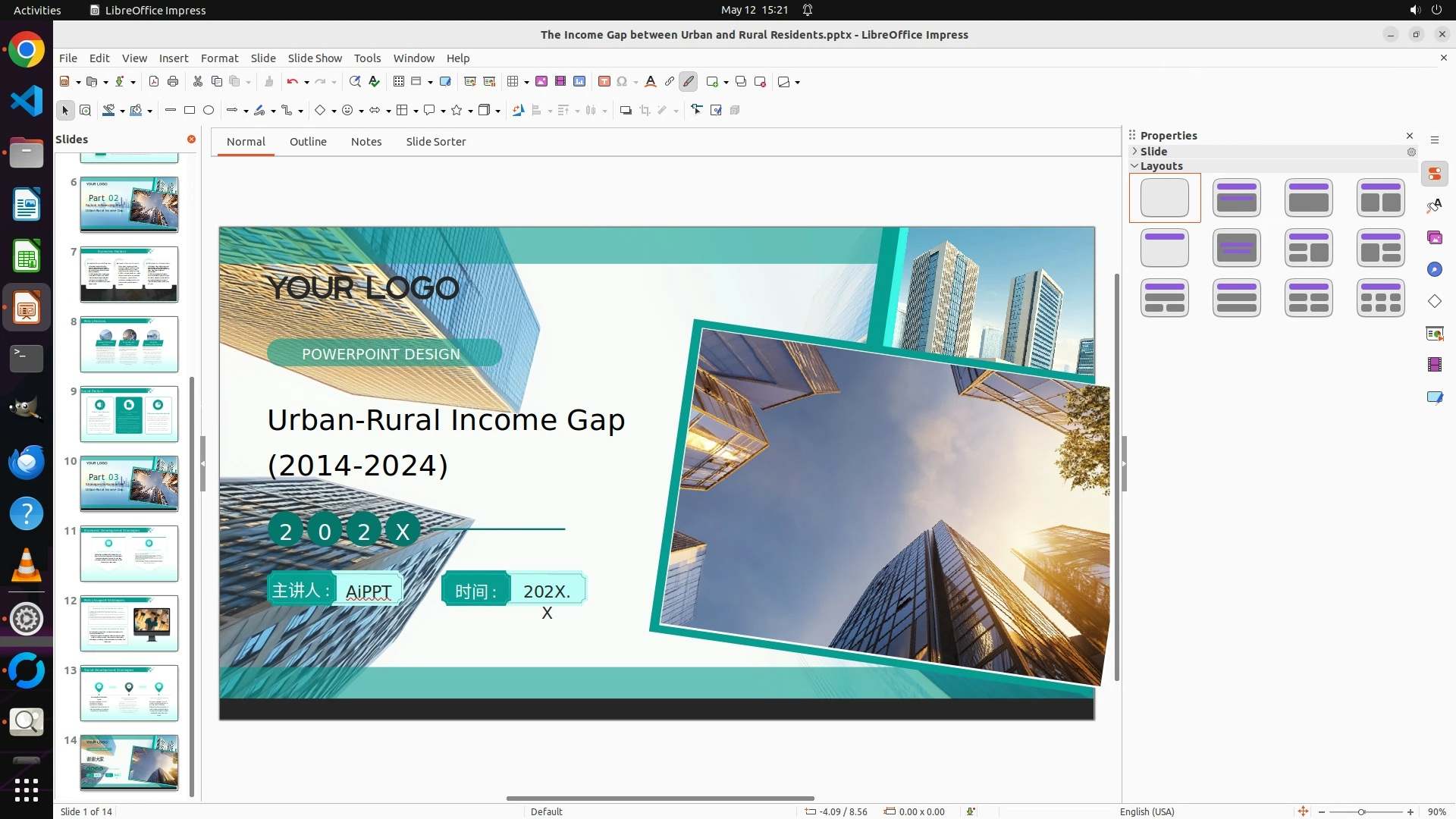Open the Slide Show menu
The height and width of the screenshot is (819, 1456).
tap(315, 58)
